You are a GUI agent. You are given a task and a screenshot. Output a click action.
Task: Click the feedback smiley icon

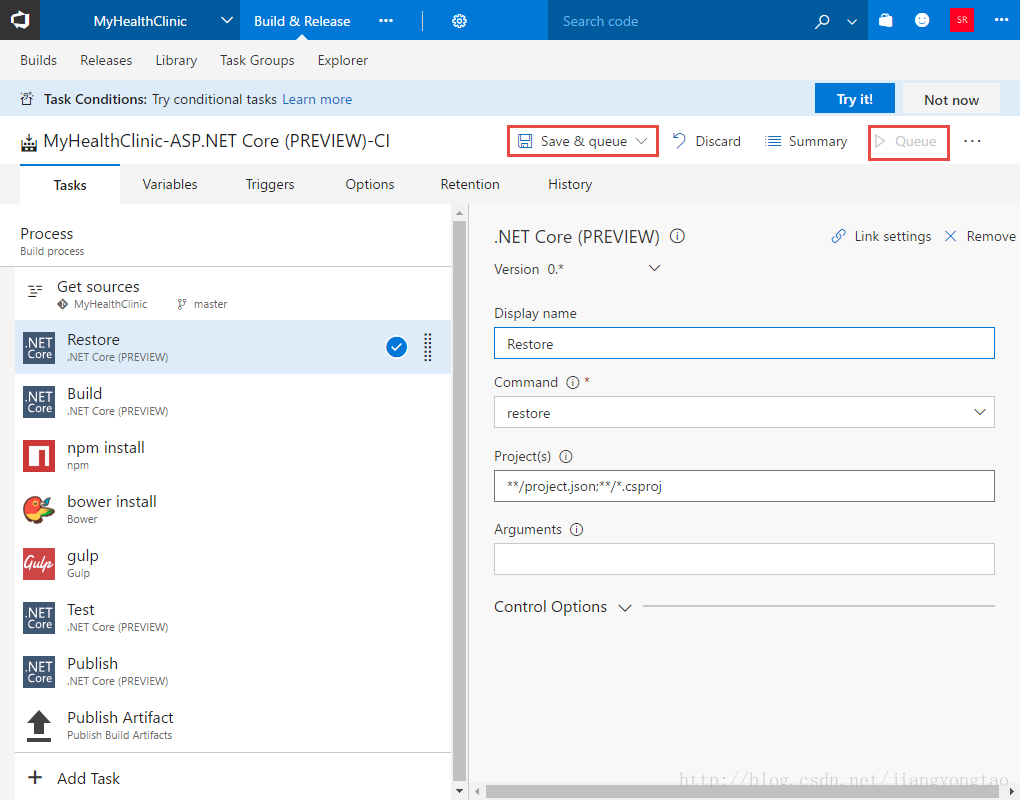[922, 20]
